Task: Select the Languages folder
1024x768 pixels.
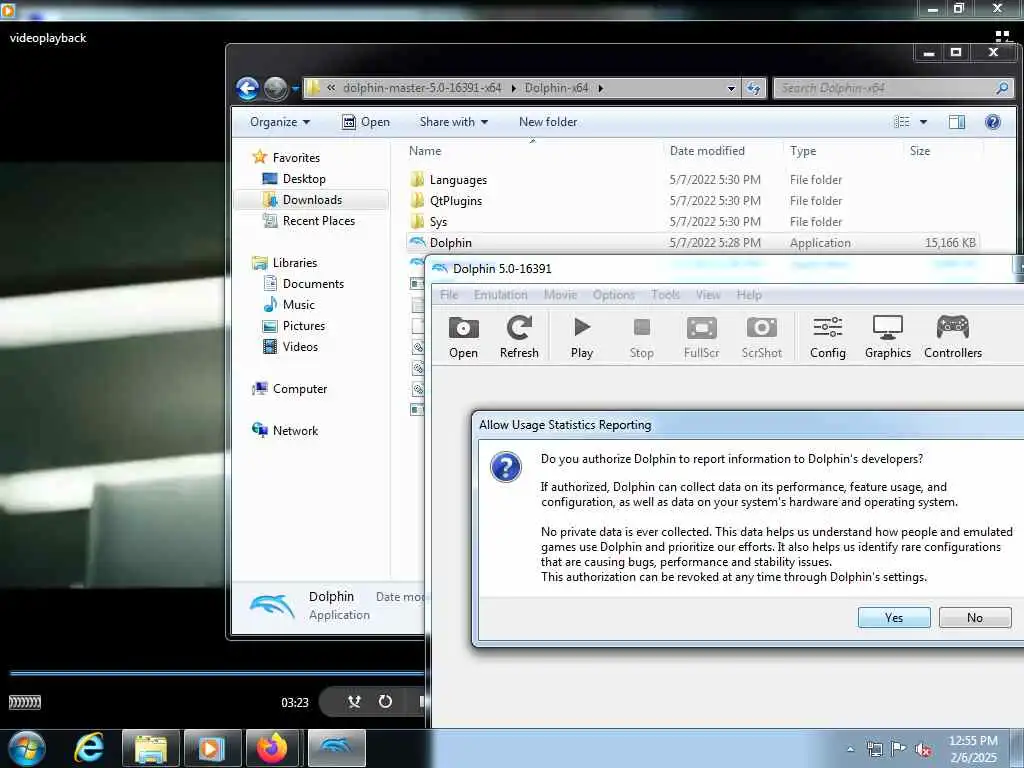Action: tap(458, 180)
